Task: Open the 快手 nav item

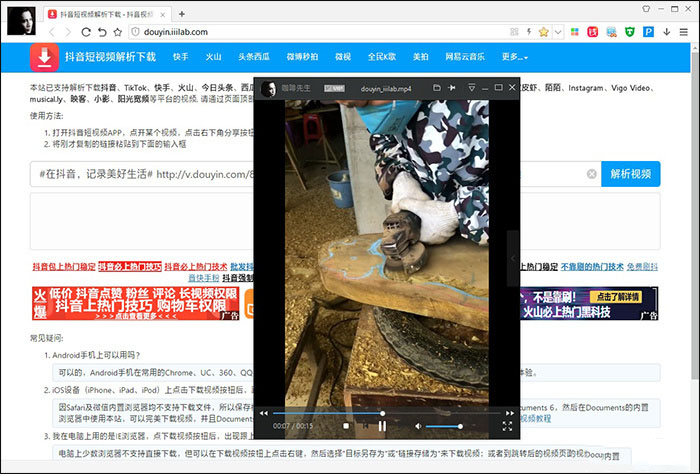Action: [x=181, y=57]
